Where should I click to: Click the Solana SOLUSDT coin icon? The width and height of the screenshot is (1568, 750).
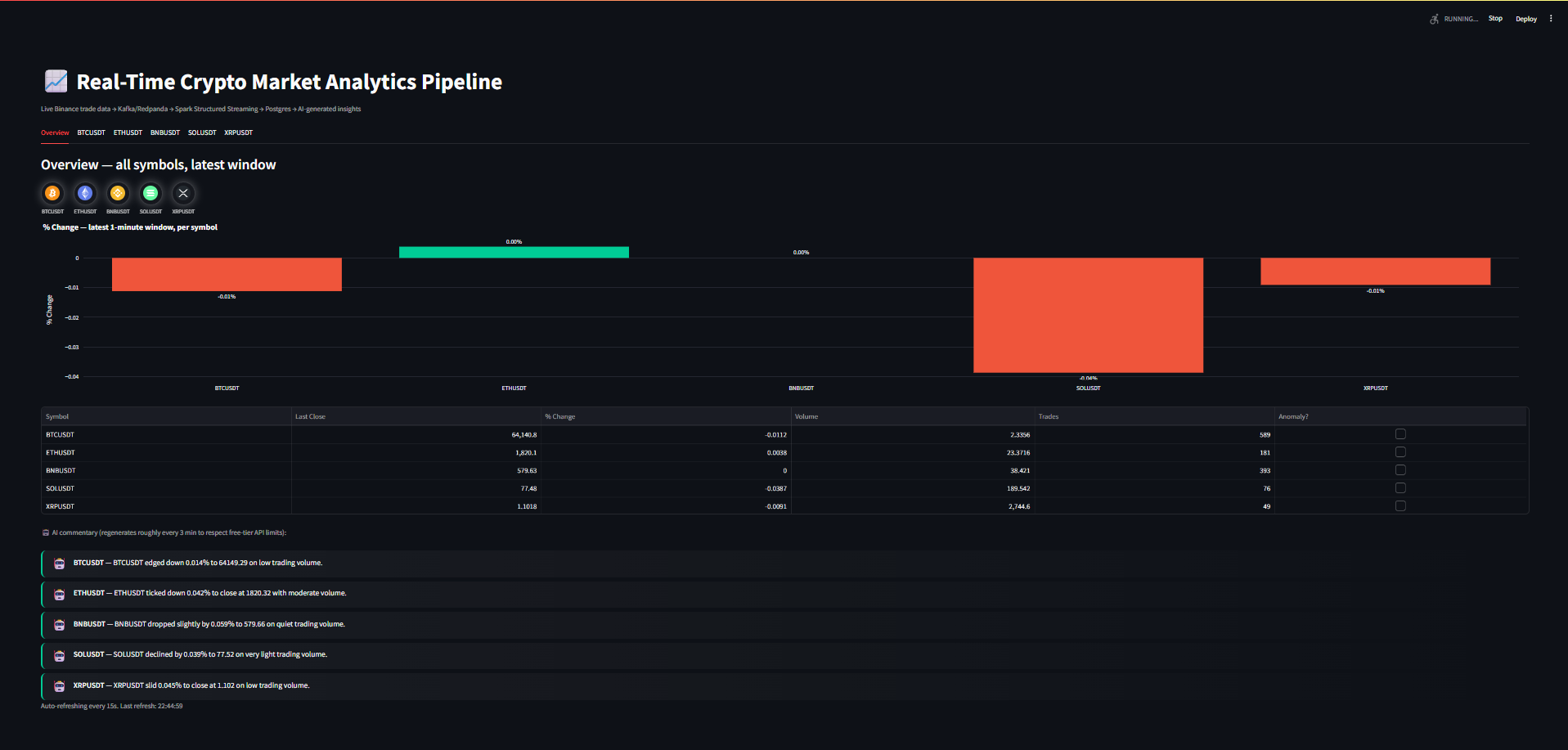tap(151, 193)
